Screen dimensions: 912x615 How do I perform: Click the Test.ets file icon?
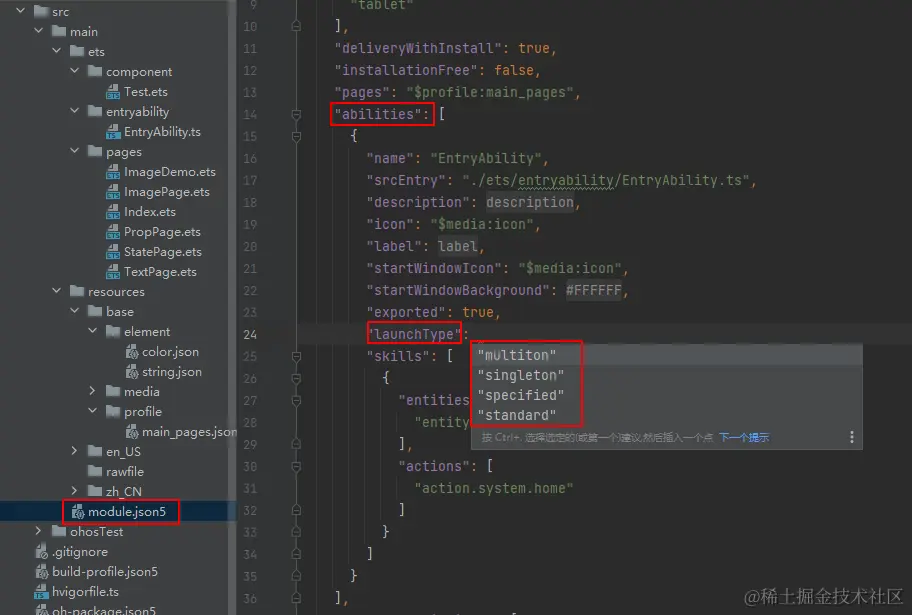tap(113, 92)
